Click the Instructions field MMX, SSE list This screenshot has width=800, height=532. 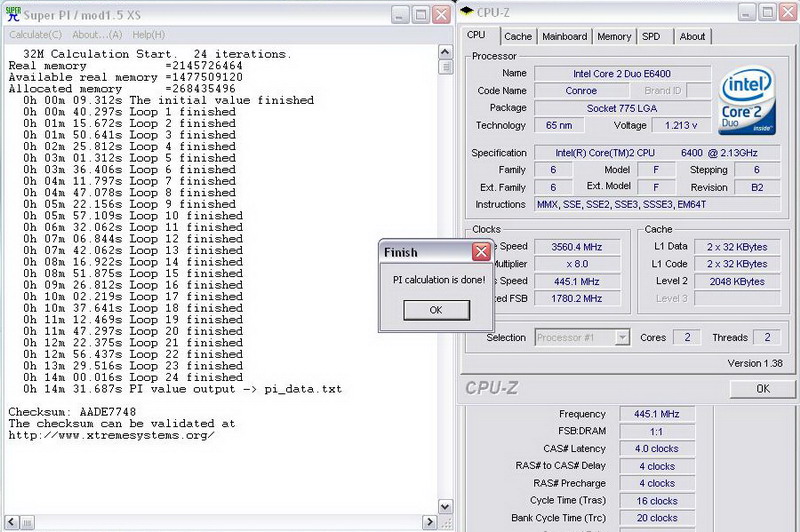[x=657, y=204]
